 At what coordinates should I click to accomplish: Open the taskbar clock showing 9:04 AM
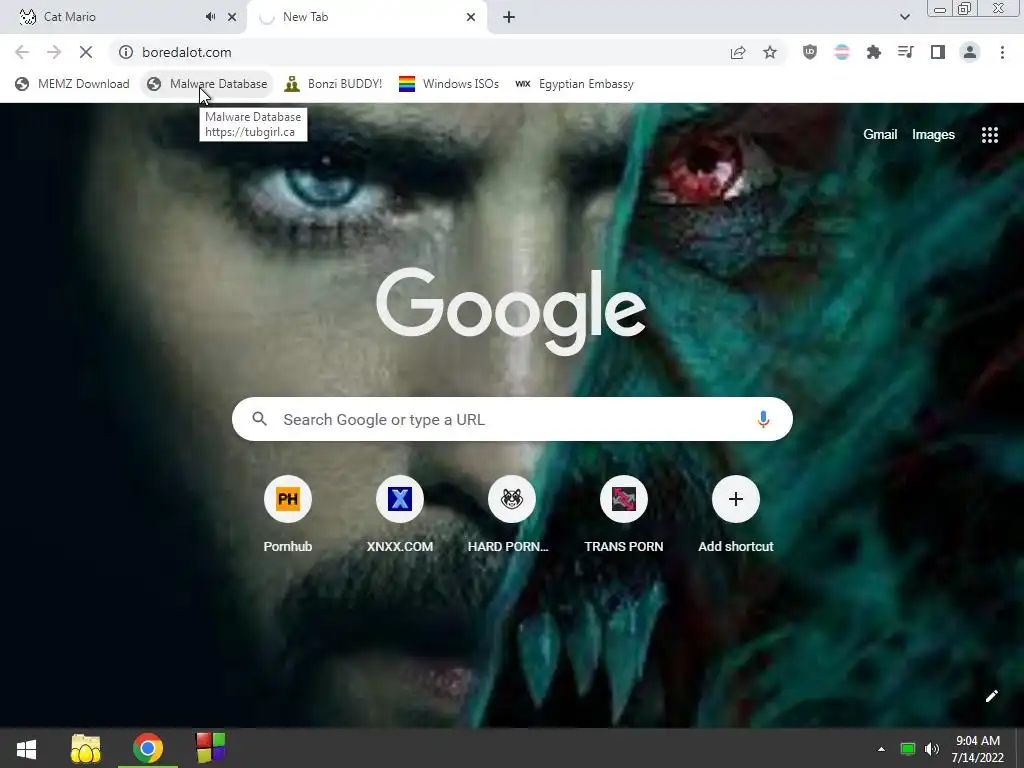pos(978,748)
